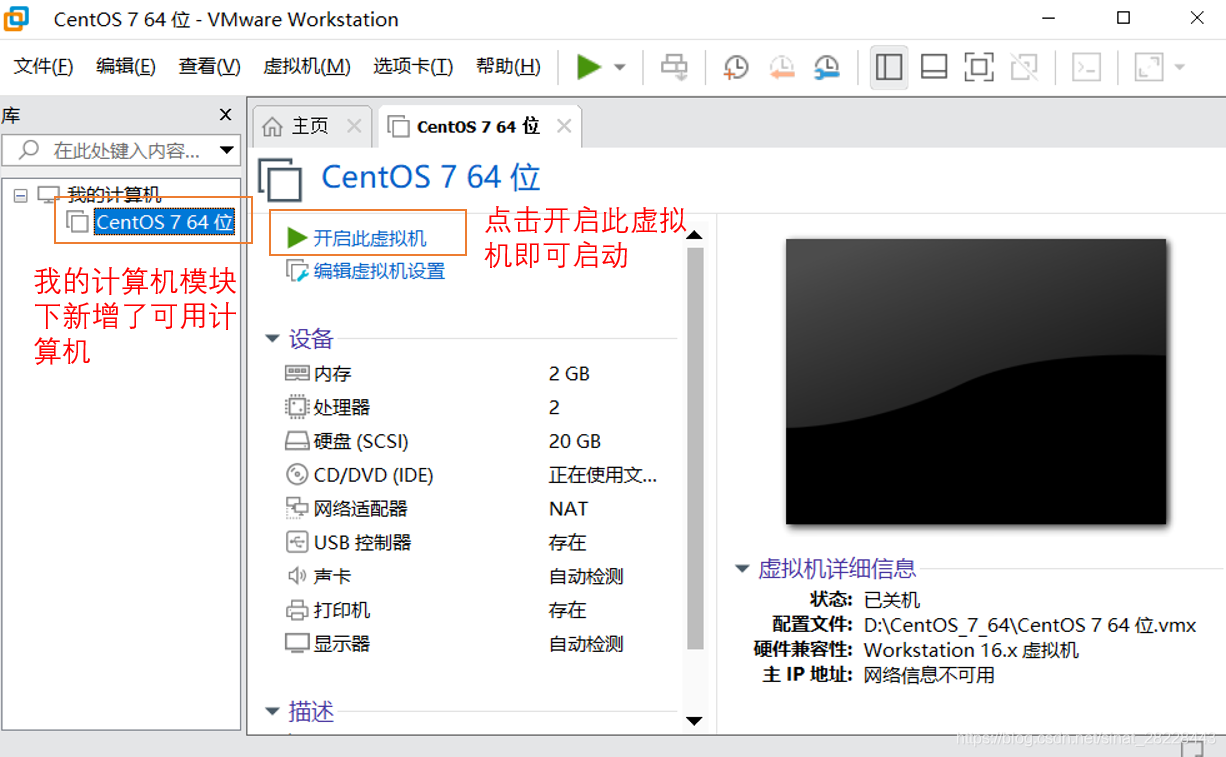This screenshot has width=1226, height=757.
Task: Close the 库 library panel
Action: [x=226, y=115]
